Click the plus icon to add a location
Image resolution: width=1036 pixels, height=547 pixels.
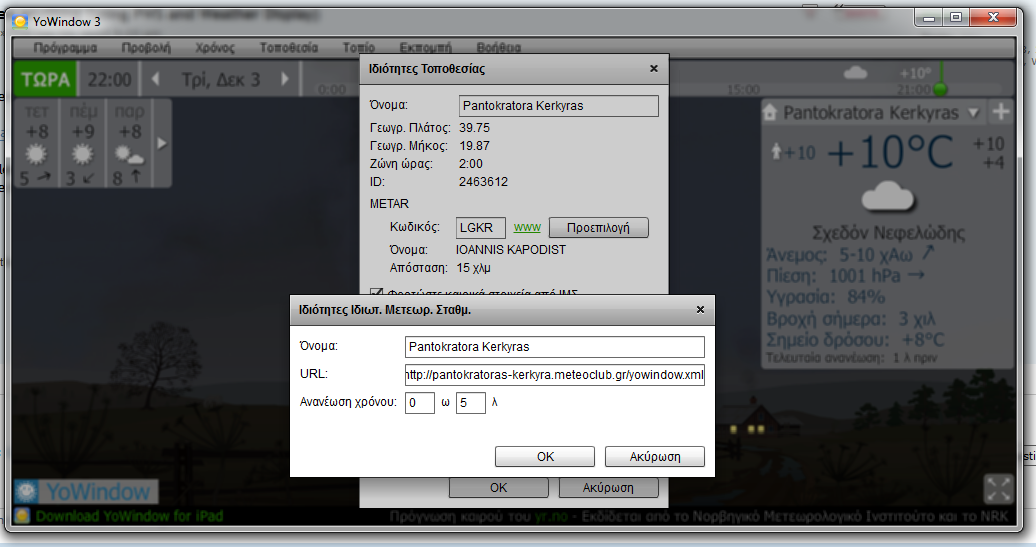pos(999,112)
